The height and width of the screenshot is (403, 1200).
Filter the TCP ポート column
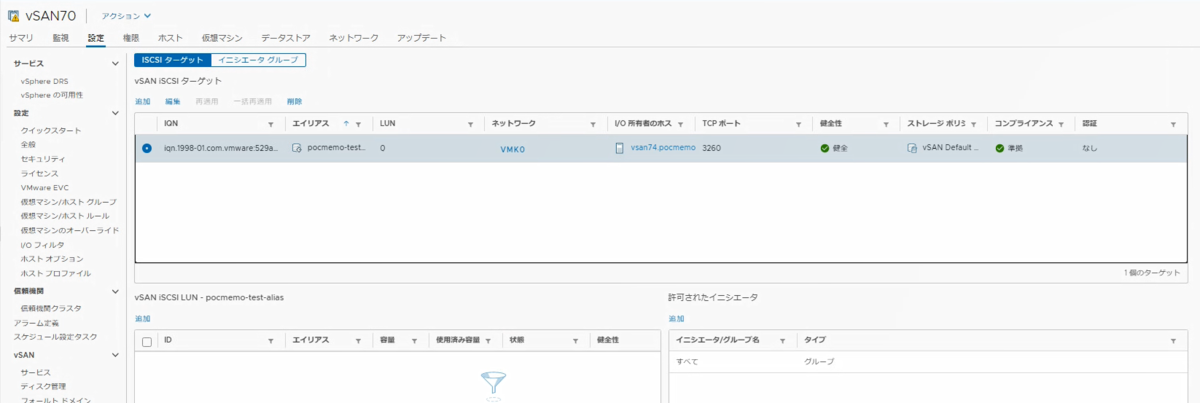pyautogui.click(x=799, y=124)
